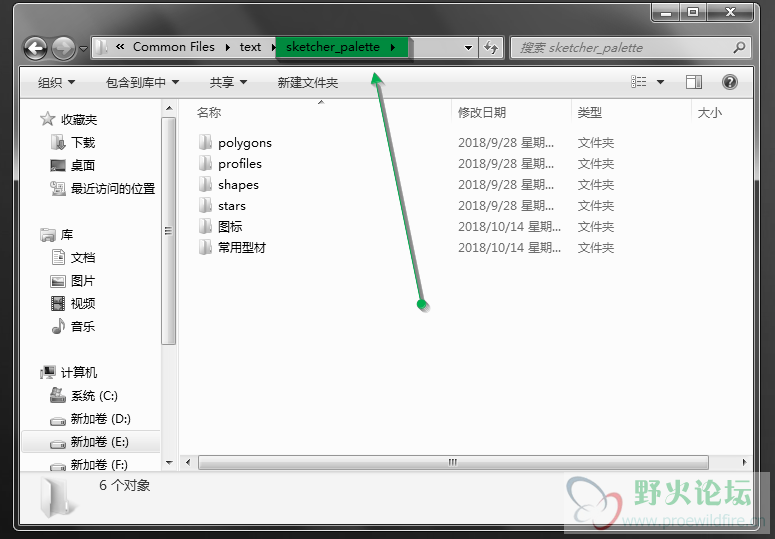Open the recent pages dropdown beside Forward

point(83,48)
